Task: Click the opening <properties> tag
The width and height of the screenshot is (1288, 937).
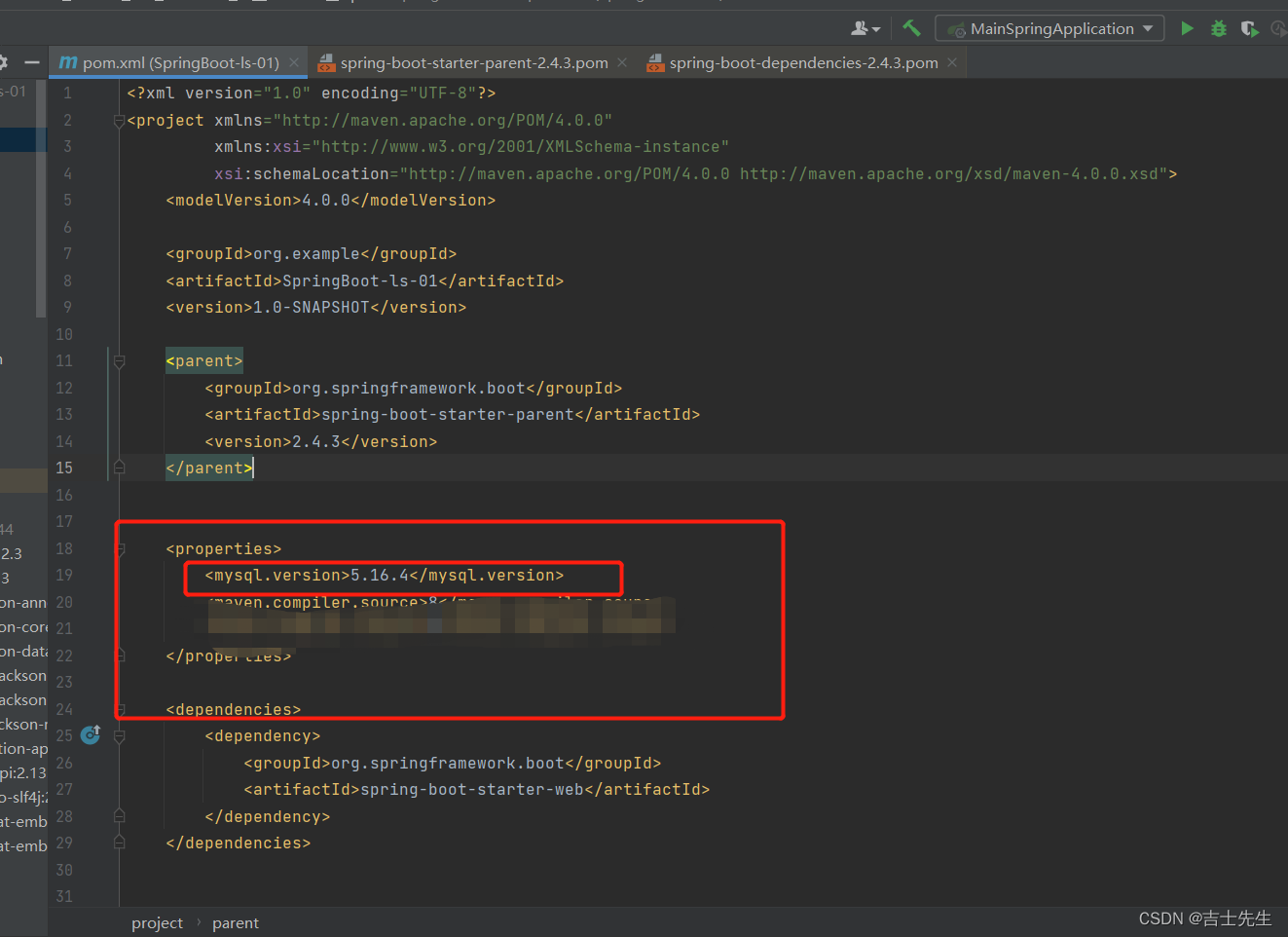Action: coord(223,549)
